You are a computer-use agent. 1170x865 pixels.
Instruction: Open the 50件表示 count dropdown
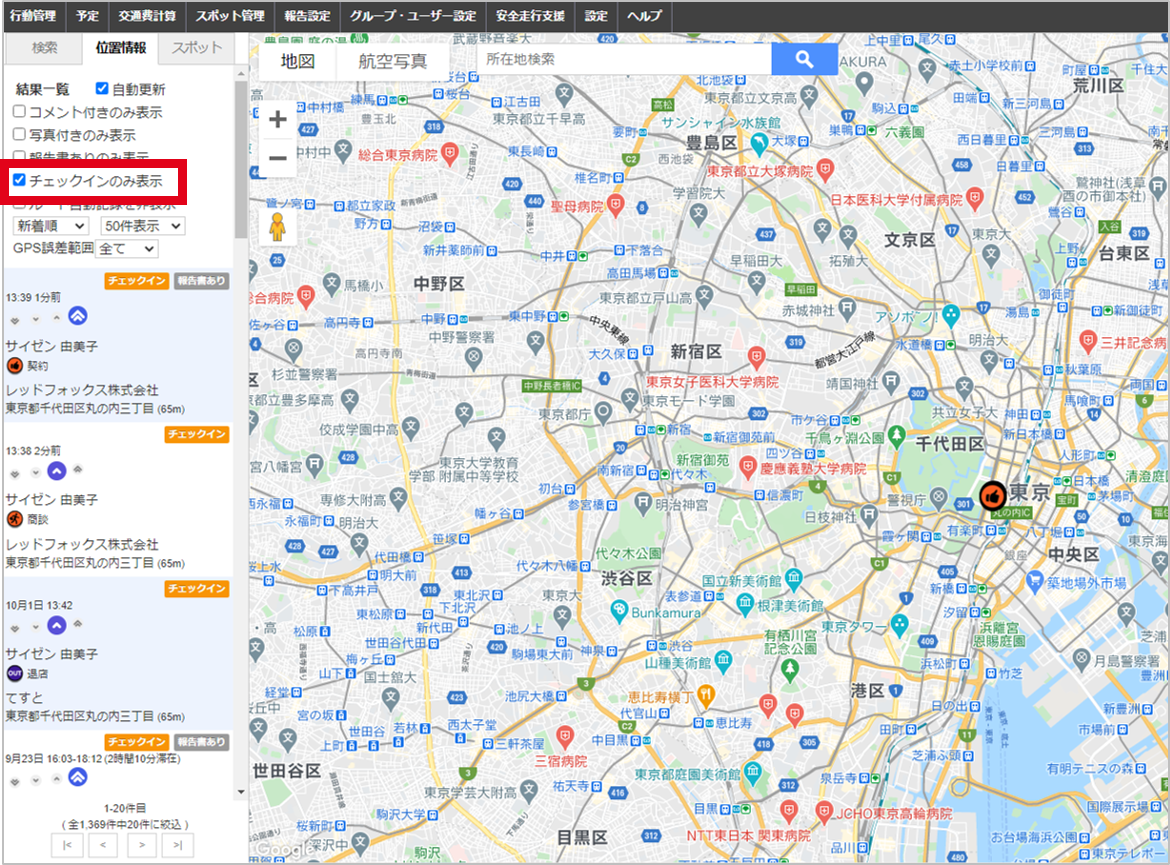143,226
